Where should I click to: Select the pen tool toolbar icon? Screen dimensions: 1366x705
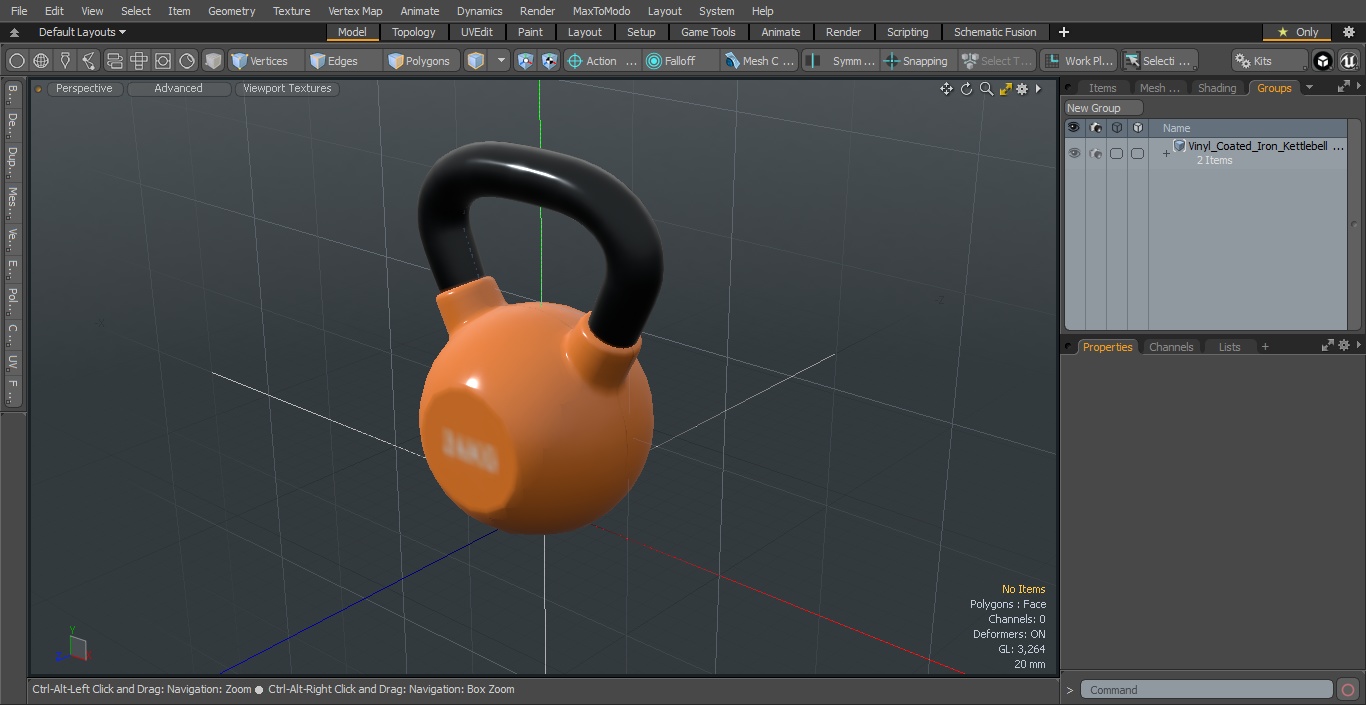65,61
